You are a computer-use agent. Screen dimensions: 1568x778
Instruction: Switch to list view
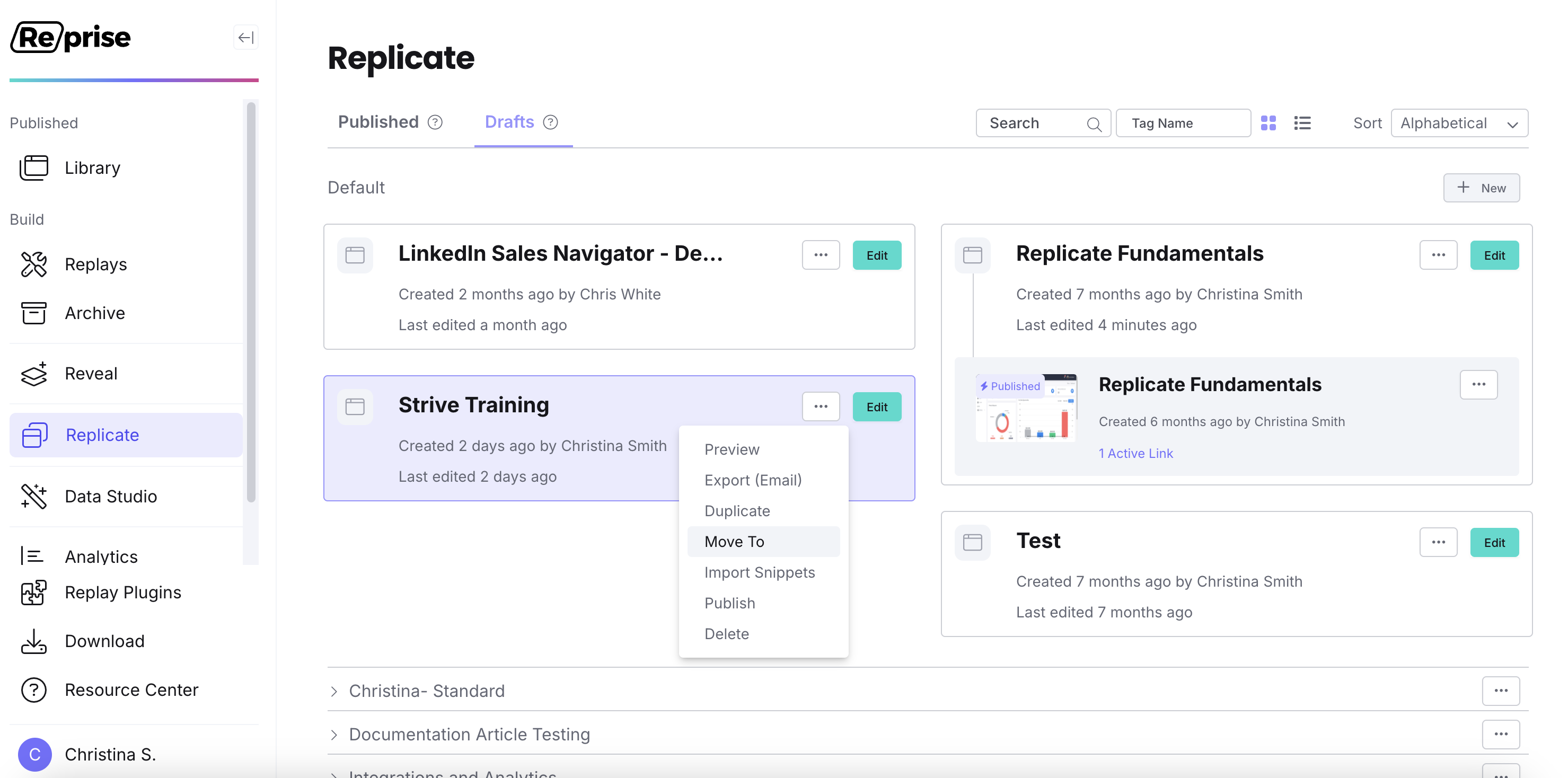coord(1302,123)
